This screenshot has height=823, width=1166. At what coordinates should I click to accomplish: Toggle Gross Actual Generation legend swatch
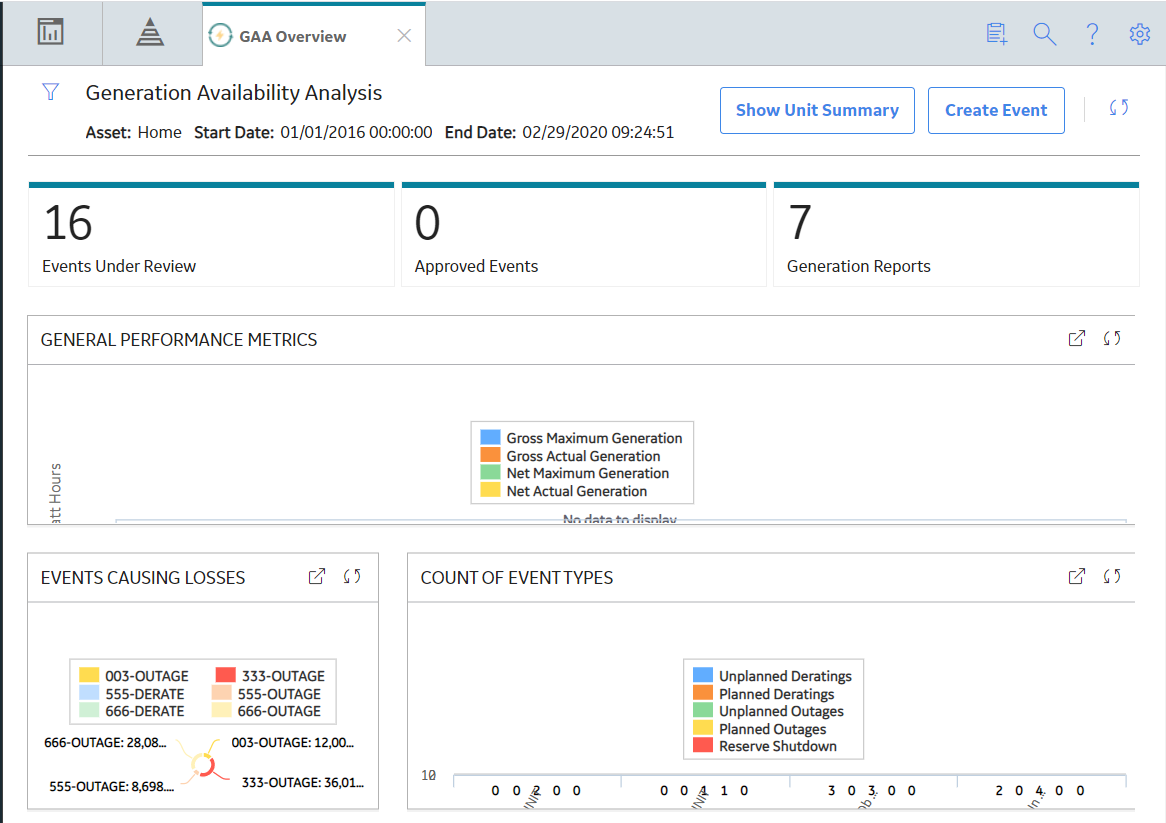point(490,455)
